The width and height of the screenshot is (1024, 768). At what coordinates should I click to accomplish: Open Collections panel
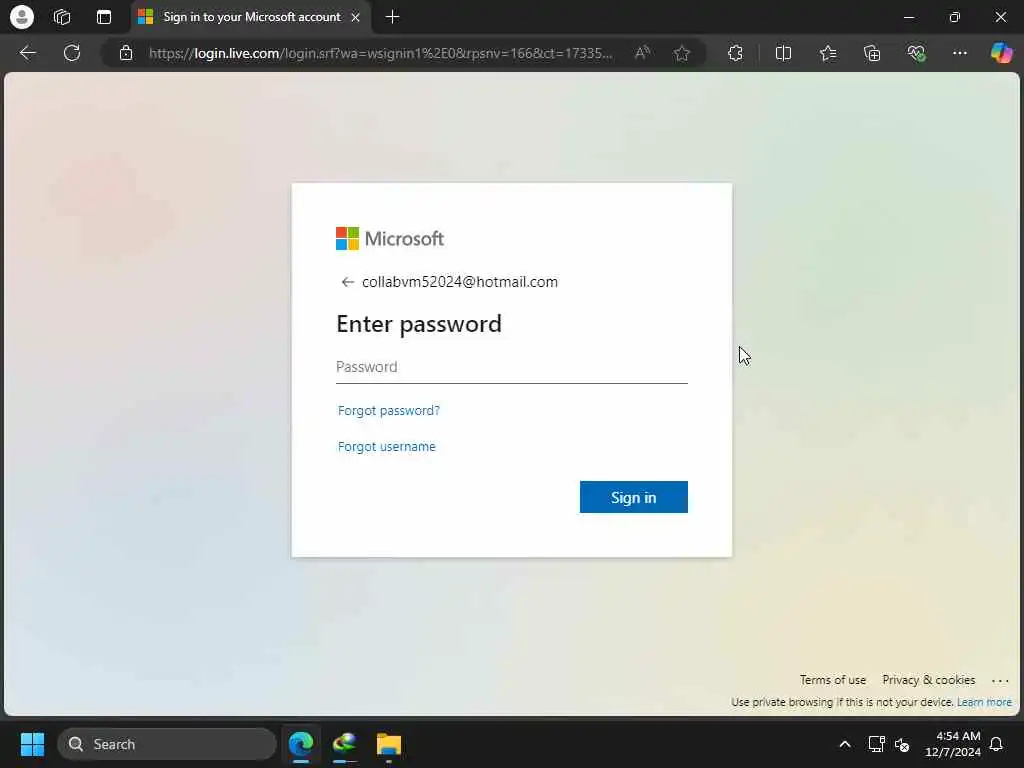[872, 53]
